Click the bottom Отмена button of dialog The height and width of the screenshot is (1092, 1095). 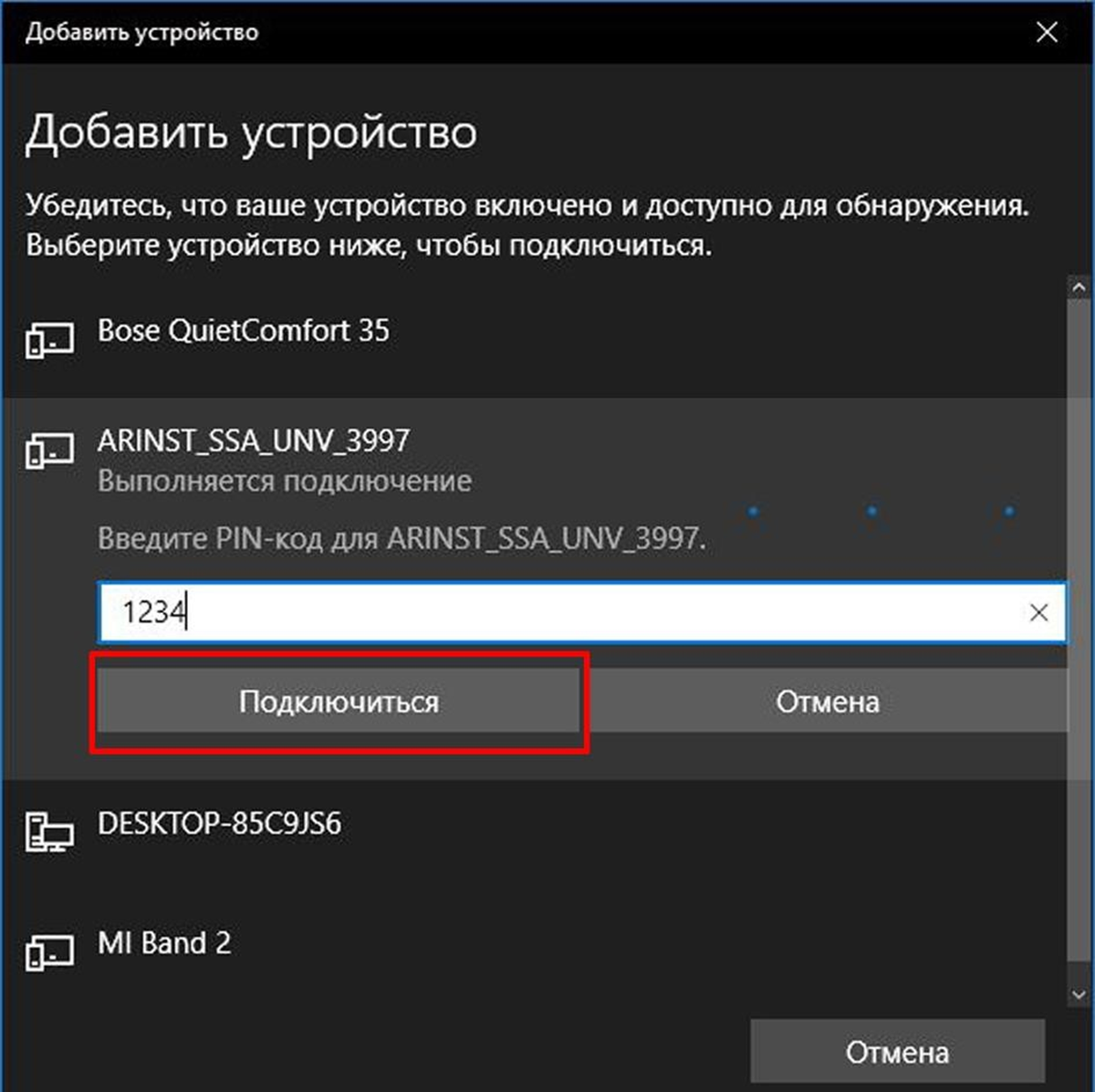pyautogui.click(x=897, y=1052)
